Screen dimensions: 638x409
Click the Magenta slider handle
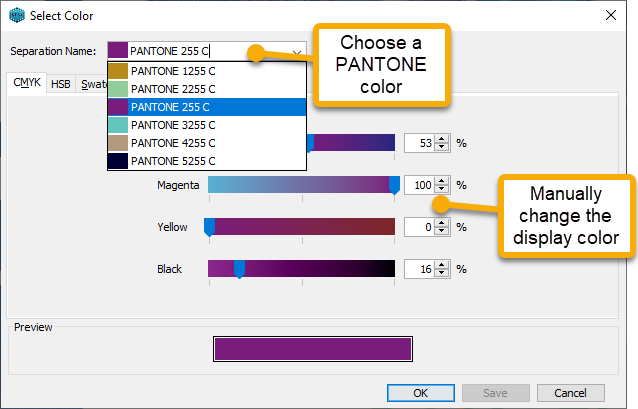(394, 185)
